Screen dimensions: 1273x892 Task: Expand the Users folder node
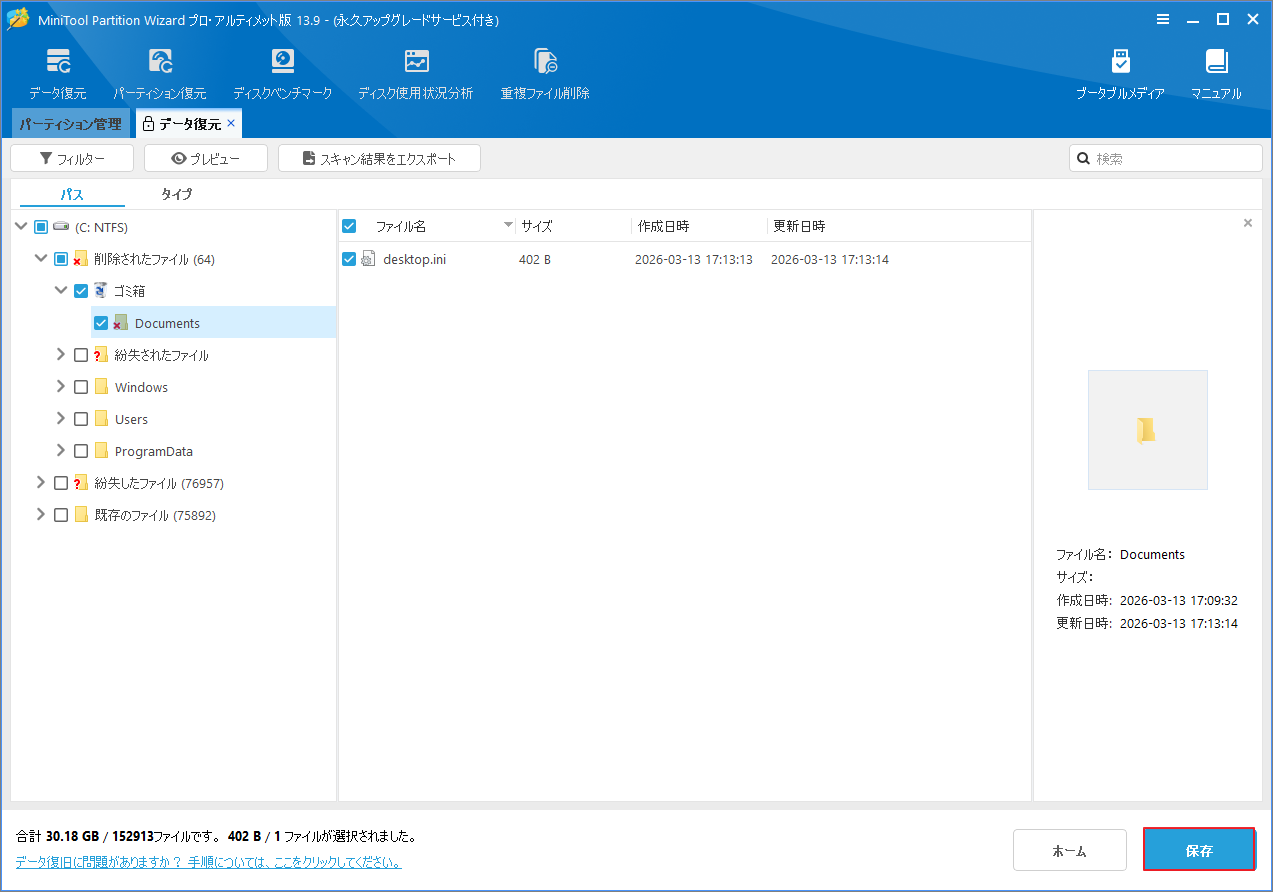pyautogui.click(x=61, y=418)
